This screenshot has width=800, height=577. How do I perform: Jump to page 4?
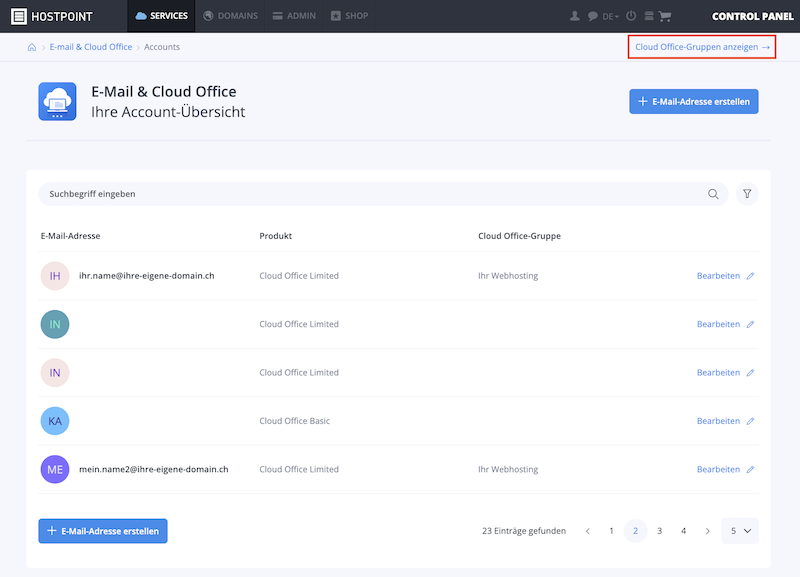point(683,531)
